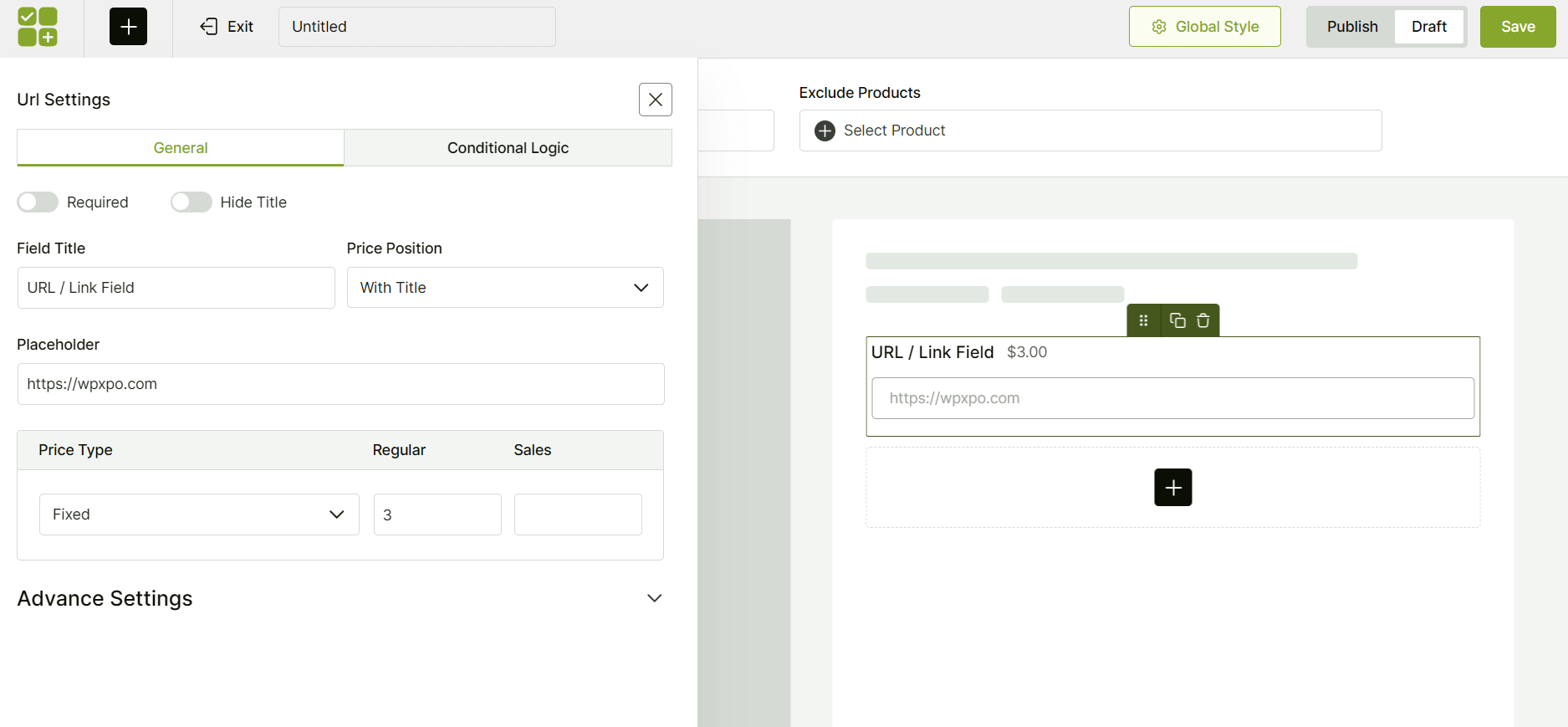Switch to the Conditional Logic tab
The image size is (1568, 727).
point(508,148)
